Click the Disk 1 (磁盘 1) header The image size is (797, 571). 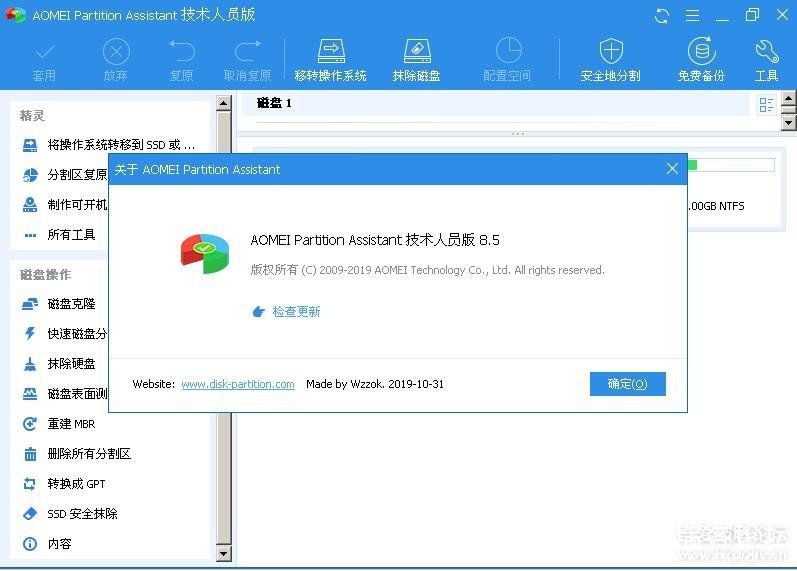coord(274,103)
